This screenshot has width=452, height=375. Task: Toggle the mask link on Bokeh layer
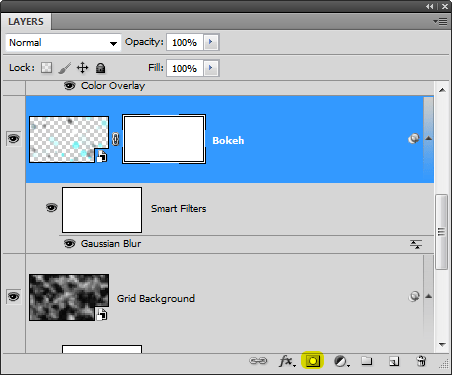pos(115,139)
